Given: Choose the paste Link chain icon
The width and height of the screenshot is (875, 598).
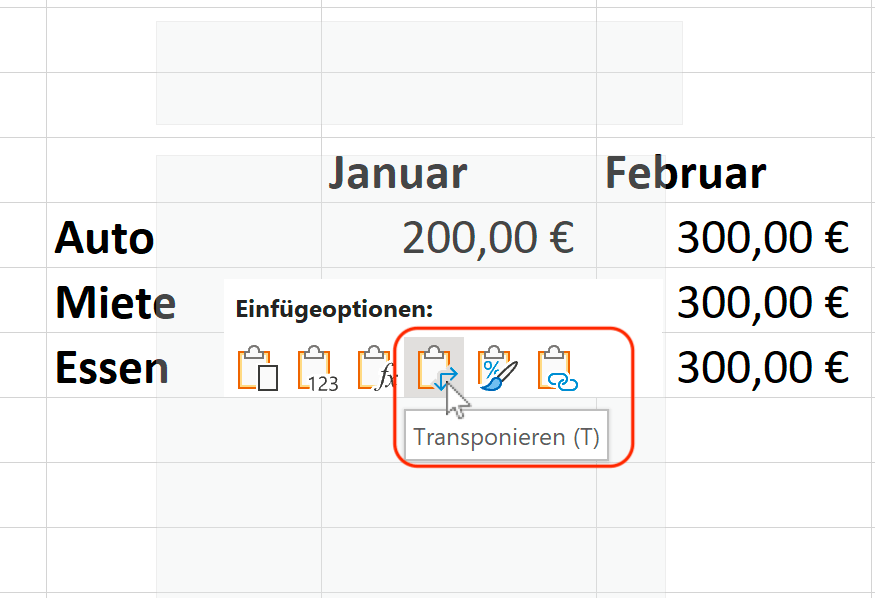Looking at the screenshot, I should (x=557, y=368).
